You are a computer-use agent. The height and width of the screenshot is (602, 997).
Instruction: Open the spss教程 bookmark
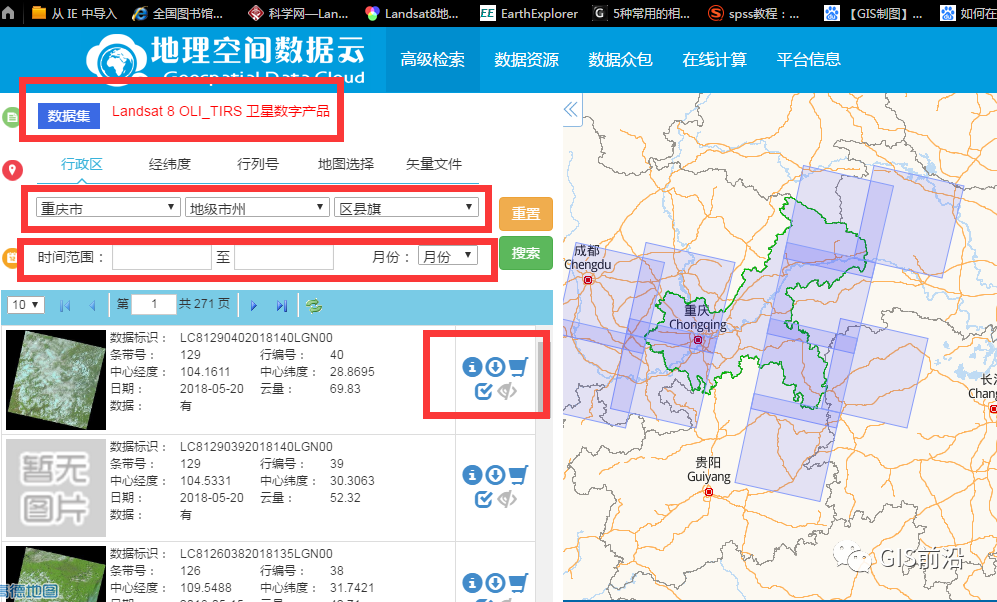point(754,13)
